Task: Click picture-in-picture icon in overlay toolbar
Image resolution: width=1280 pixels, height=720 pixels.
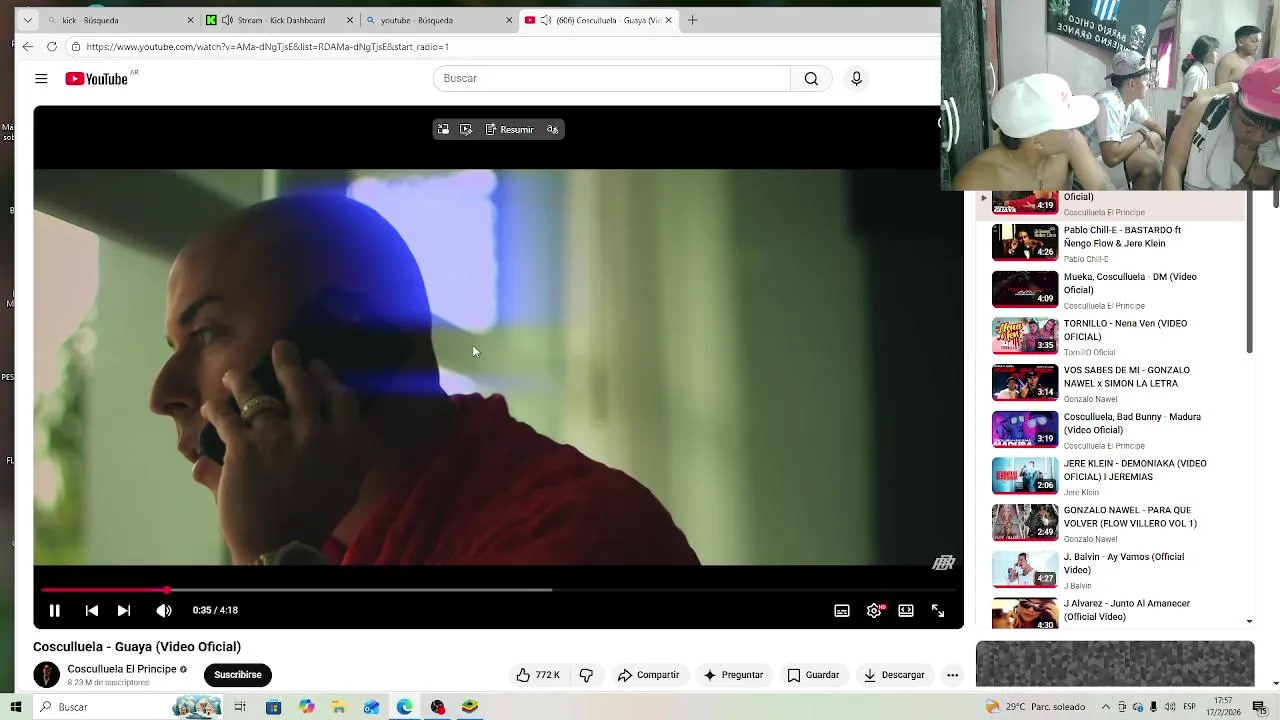Action: (443, 129)
